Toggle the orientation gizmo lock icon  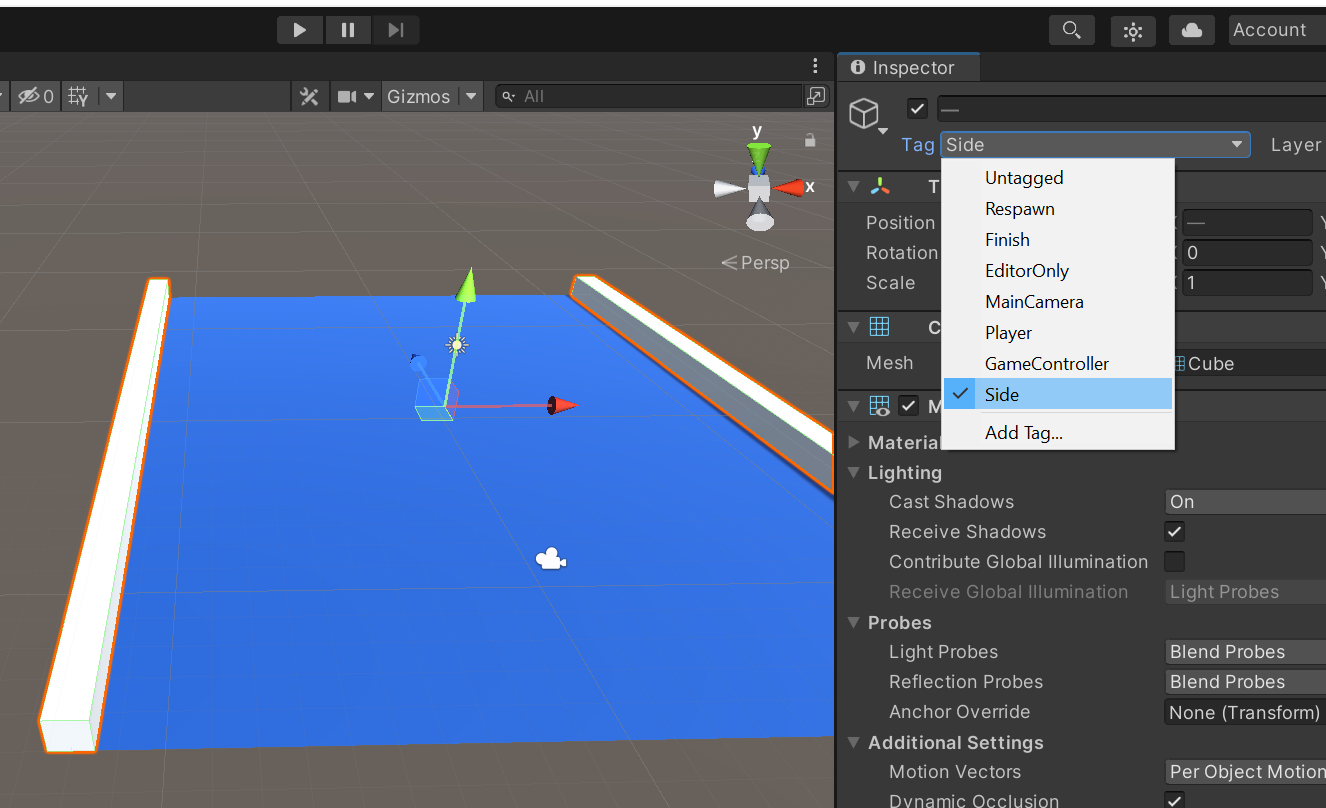[x=810, y=141]
